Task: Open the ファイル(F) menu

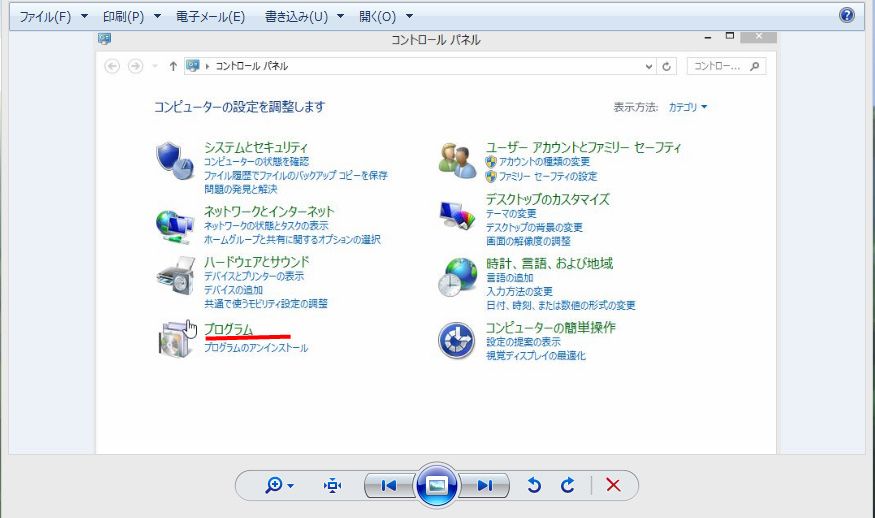Action: click(45, 17)
